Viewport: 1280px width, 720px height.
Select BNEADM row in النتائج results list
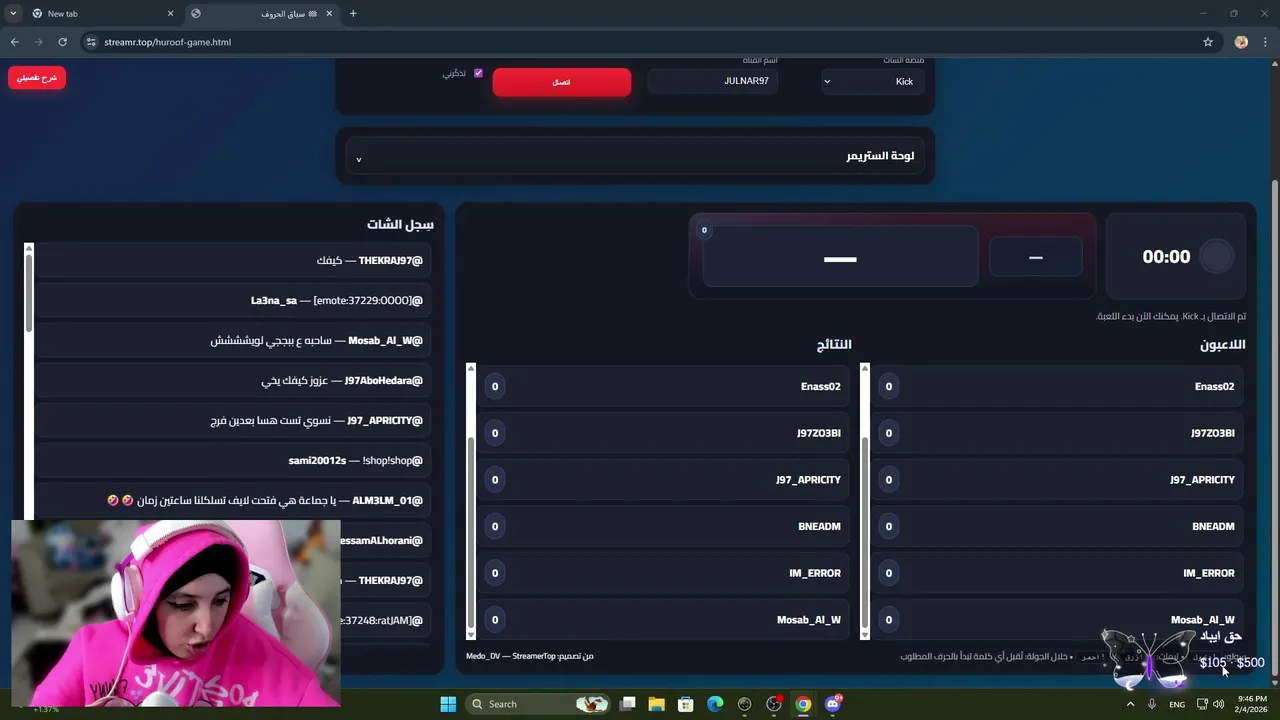[664, 526]
